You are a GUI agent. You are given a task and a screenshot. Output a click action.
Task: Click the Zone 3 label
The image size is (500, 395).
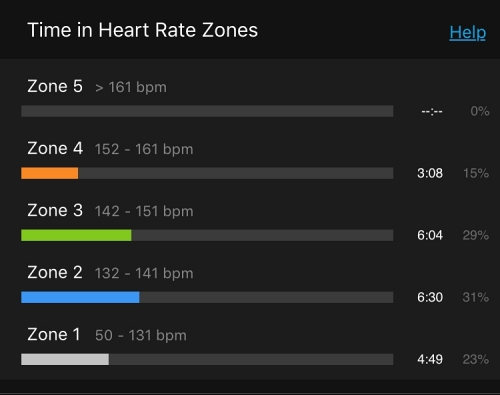(55, 210)
